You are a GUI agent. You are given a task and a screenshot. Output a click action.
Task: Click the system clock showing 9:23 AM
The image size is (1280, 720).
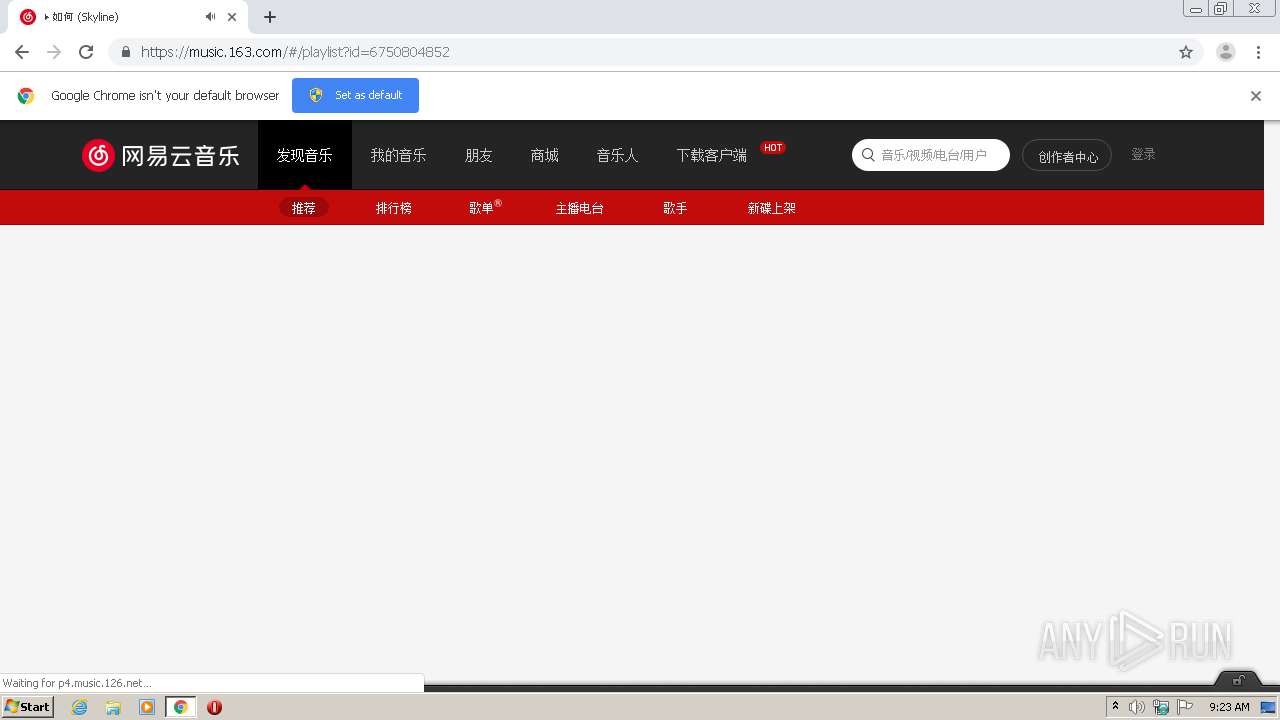[1229, 707]
